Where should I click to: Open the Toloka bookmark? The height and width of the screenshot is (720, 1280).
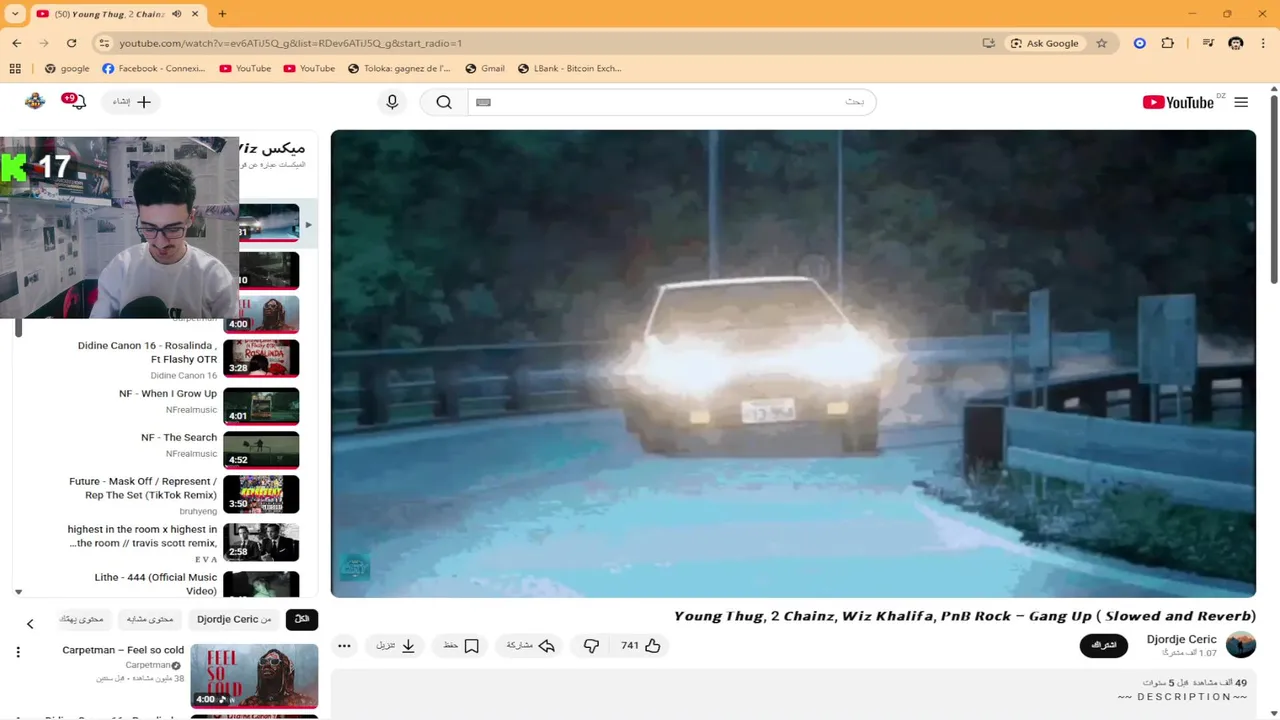(x=399, y=68)
